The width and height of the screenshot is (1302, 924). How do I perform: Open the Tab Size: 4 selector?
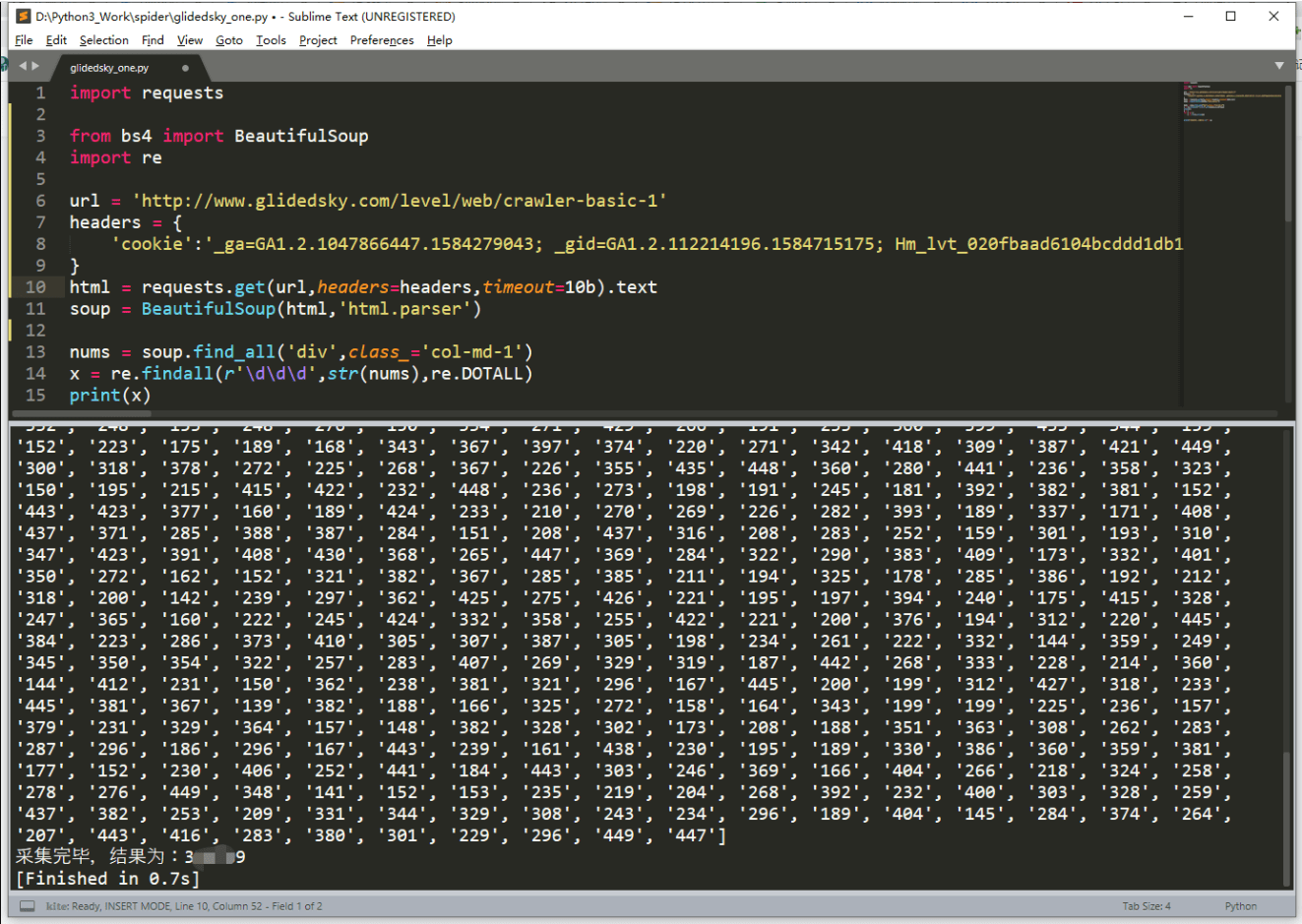coord(1147,906)
